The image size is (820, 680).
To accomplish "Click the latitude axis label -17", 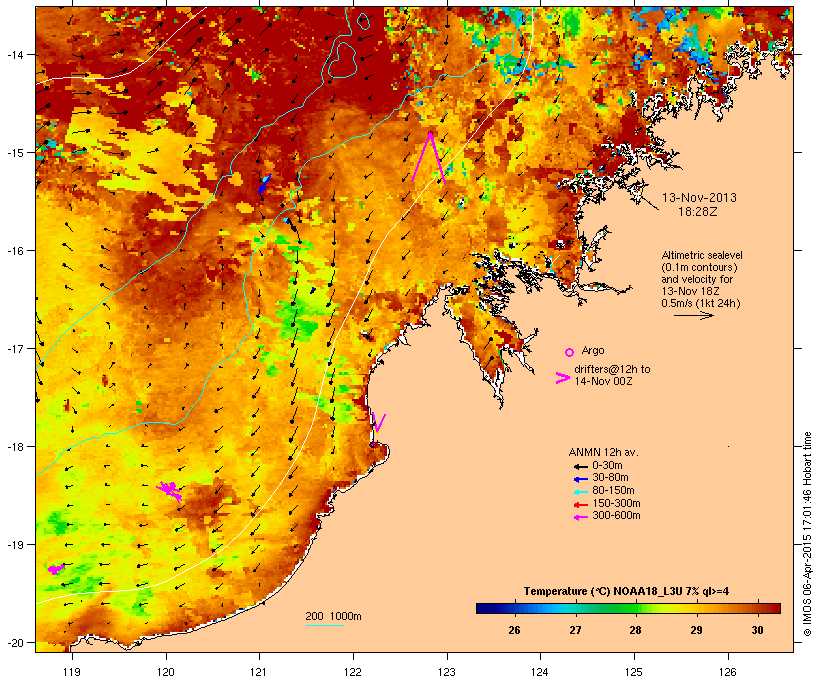I will (14, 348).
